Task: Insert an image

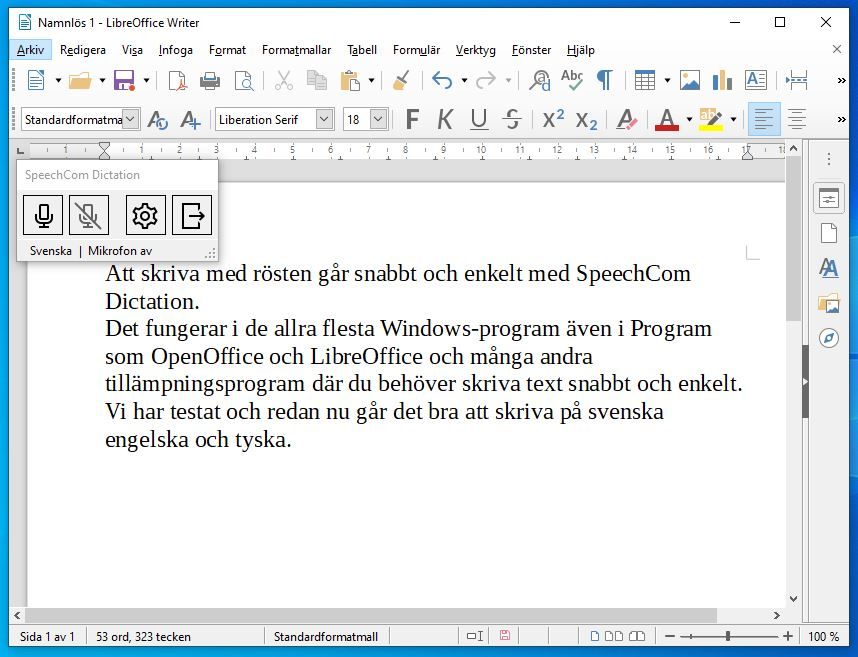Action: click(x=689, y=81)
